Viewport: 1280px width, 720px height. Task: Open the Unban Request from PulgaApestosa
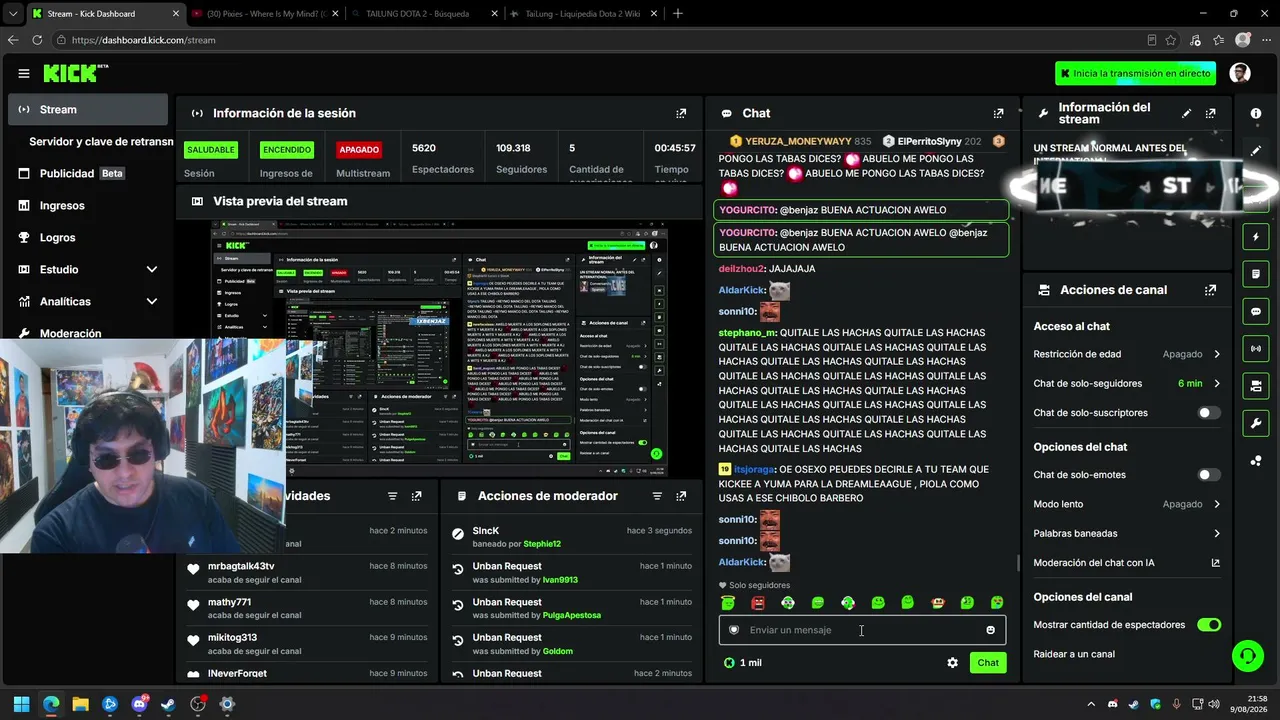(571, 608)
